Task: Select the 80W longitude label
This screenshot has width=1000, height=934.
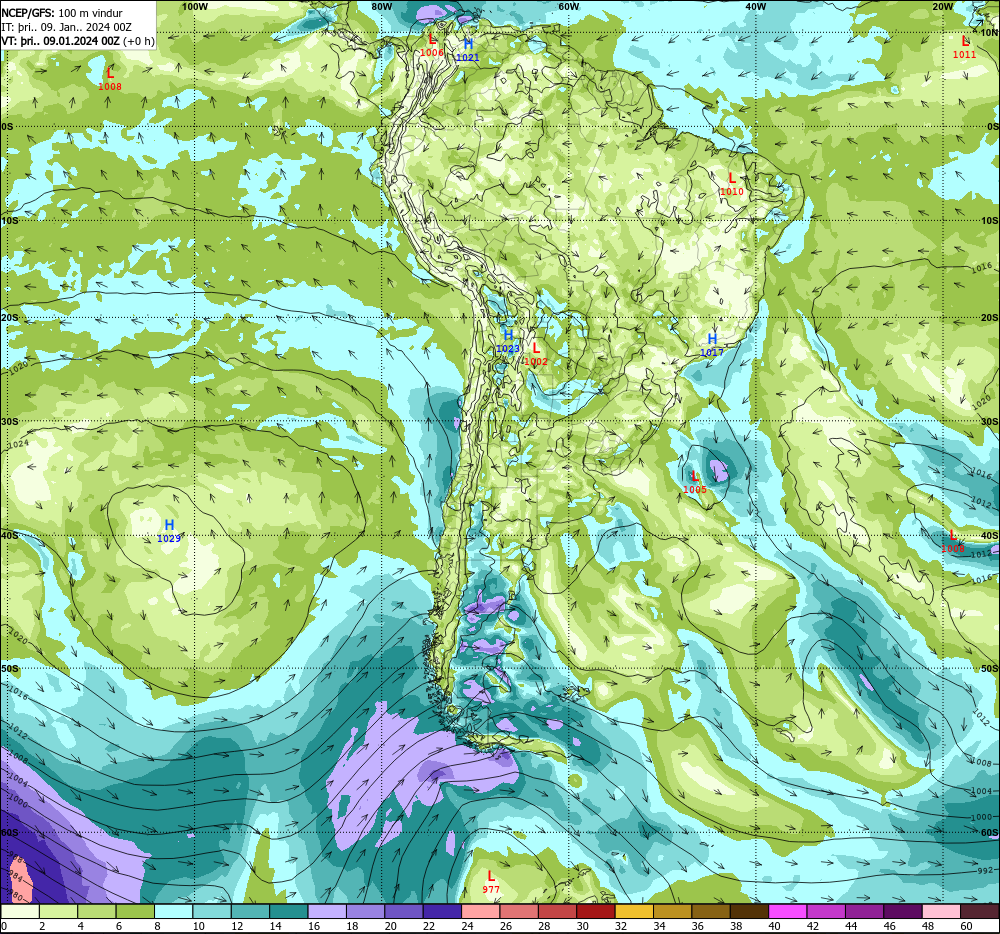Action: pos(381,6)
